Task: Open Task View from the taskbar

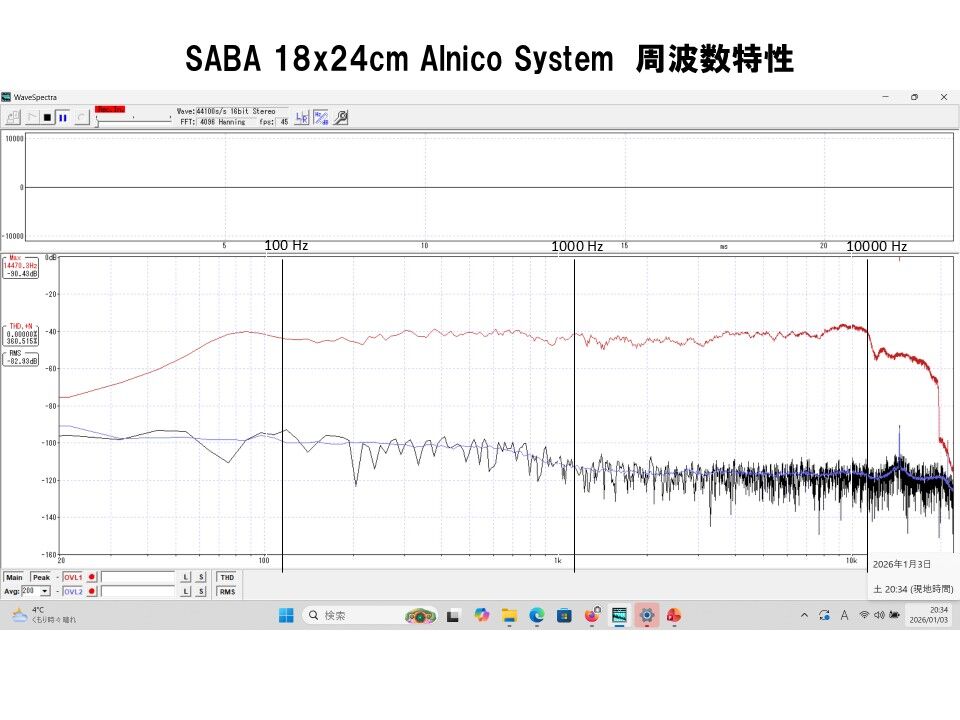Action: (453, 615)
